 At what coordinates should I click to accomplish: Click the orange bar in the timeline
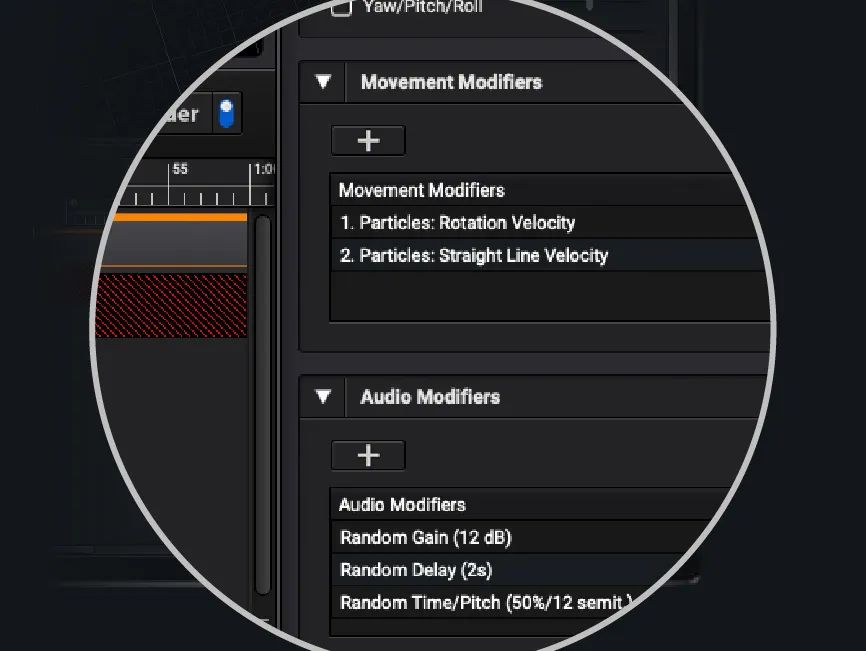click(x=181, y=216)
